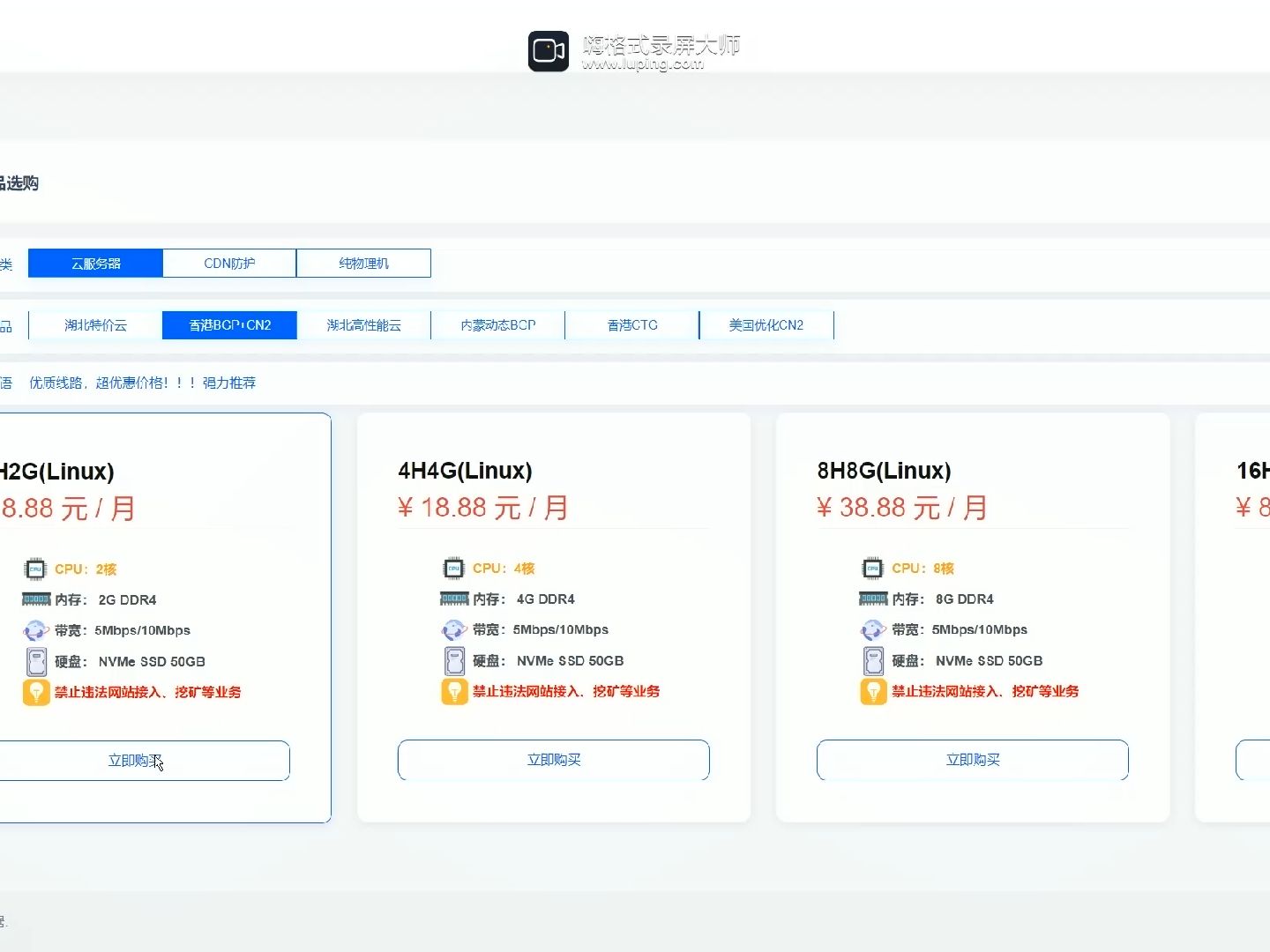Click lightbulb warning icon in 8H8G plan
This screenshot has height=952, width=1270.
[x=873, y=691]
